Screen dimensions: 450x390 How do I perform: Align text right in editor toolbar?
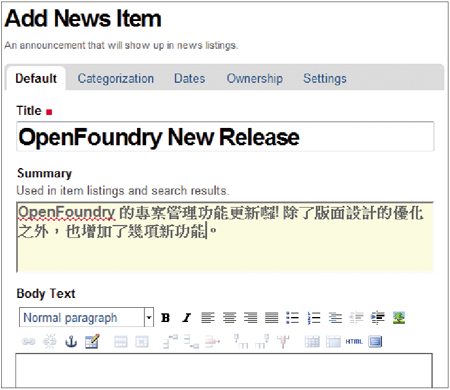click(x=250, y=318)
